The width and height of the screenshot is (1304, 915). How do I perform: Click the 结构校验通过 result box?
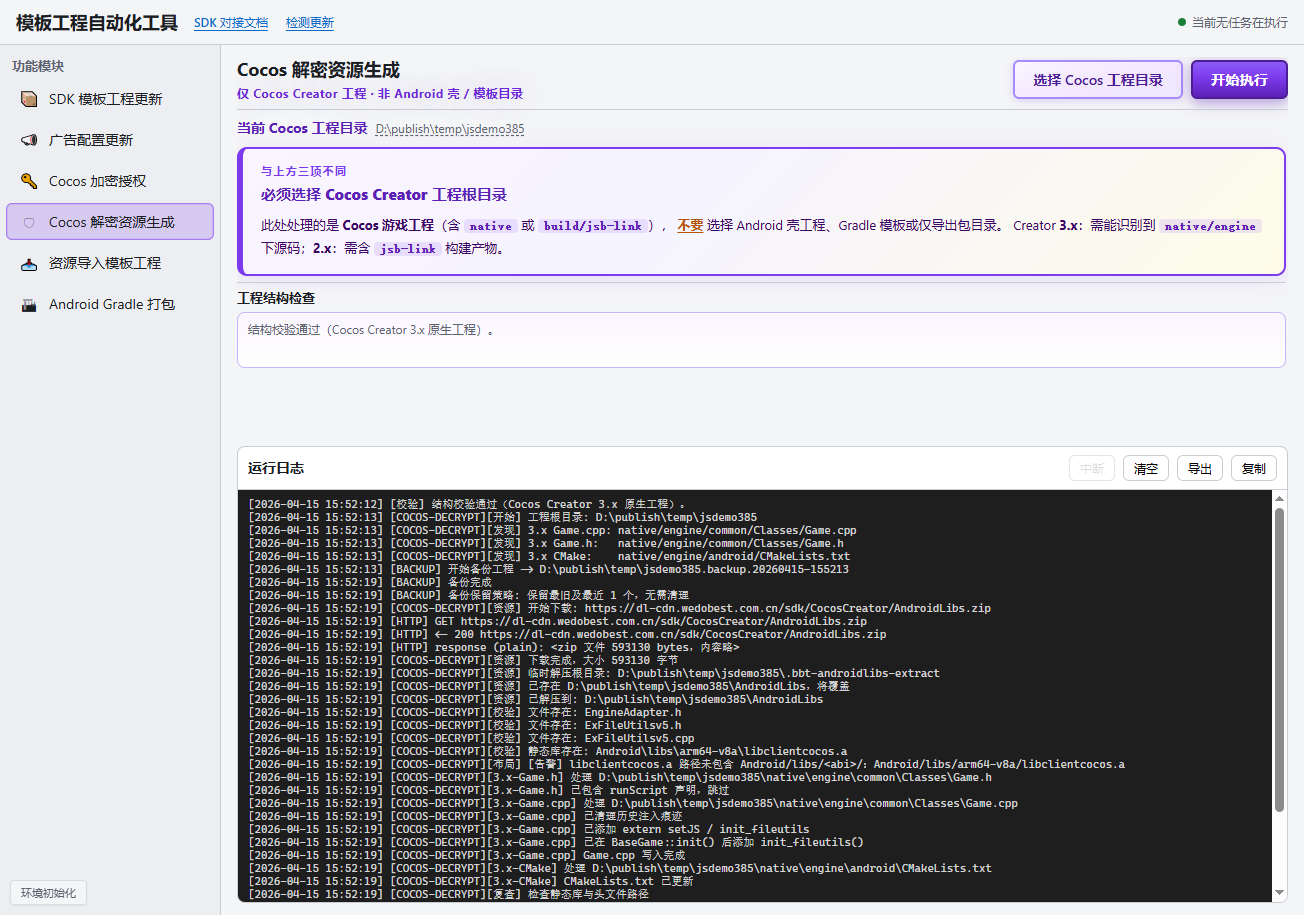(761, 340)
